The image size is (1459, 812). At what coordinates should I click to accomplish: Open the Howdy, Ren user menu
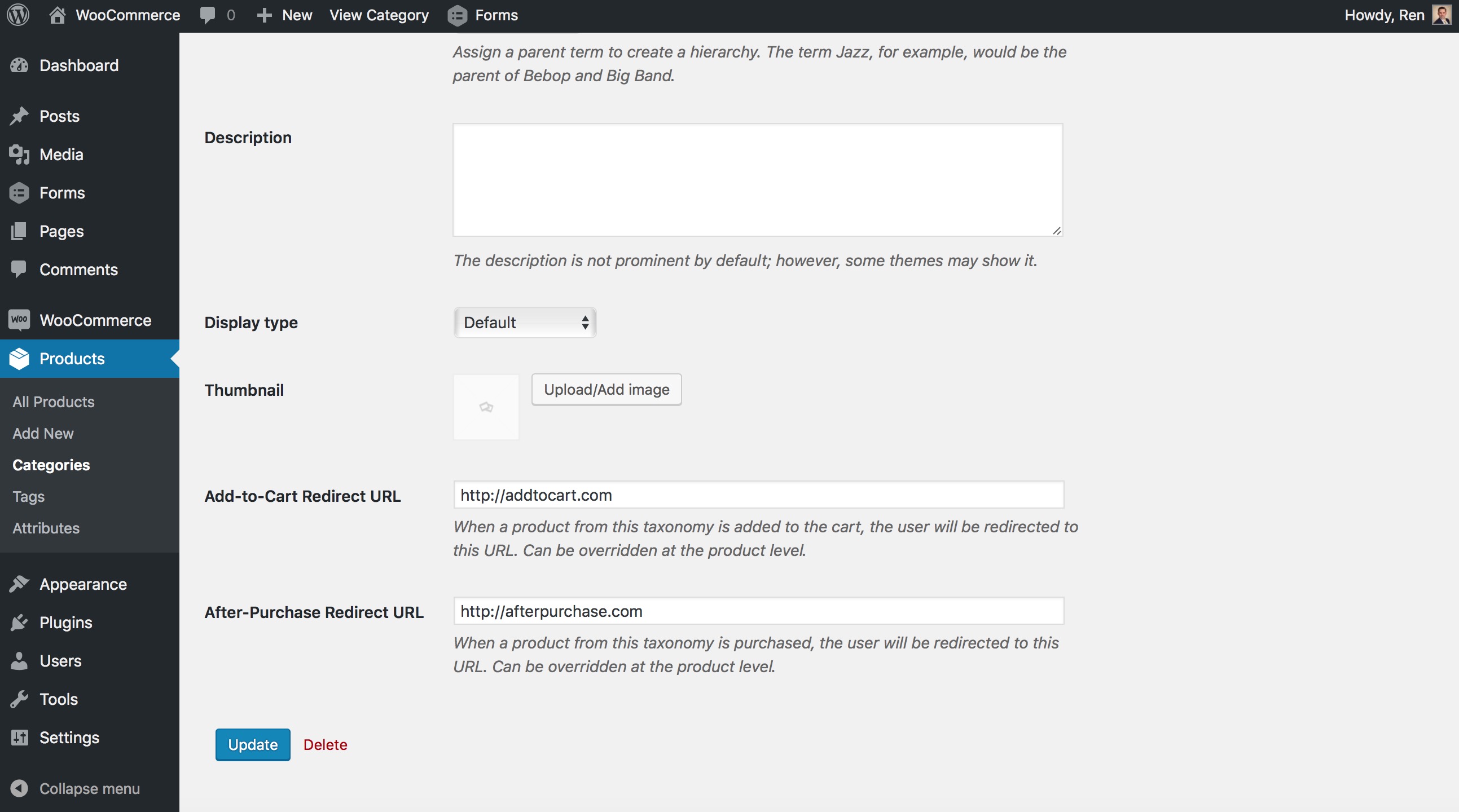click(x=1396, y=15)
